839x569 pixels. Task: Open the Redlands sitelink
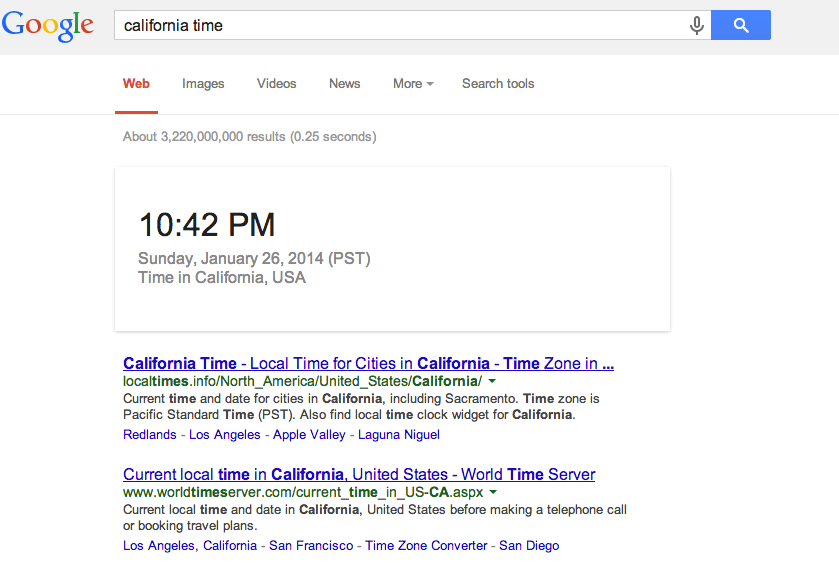point(150,435)
